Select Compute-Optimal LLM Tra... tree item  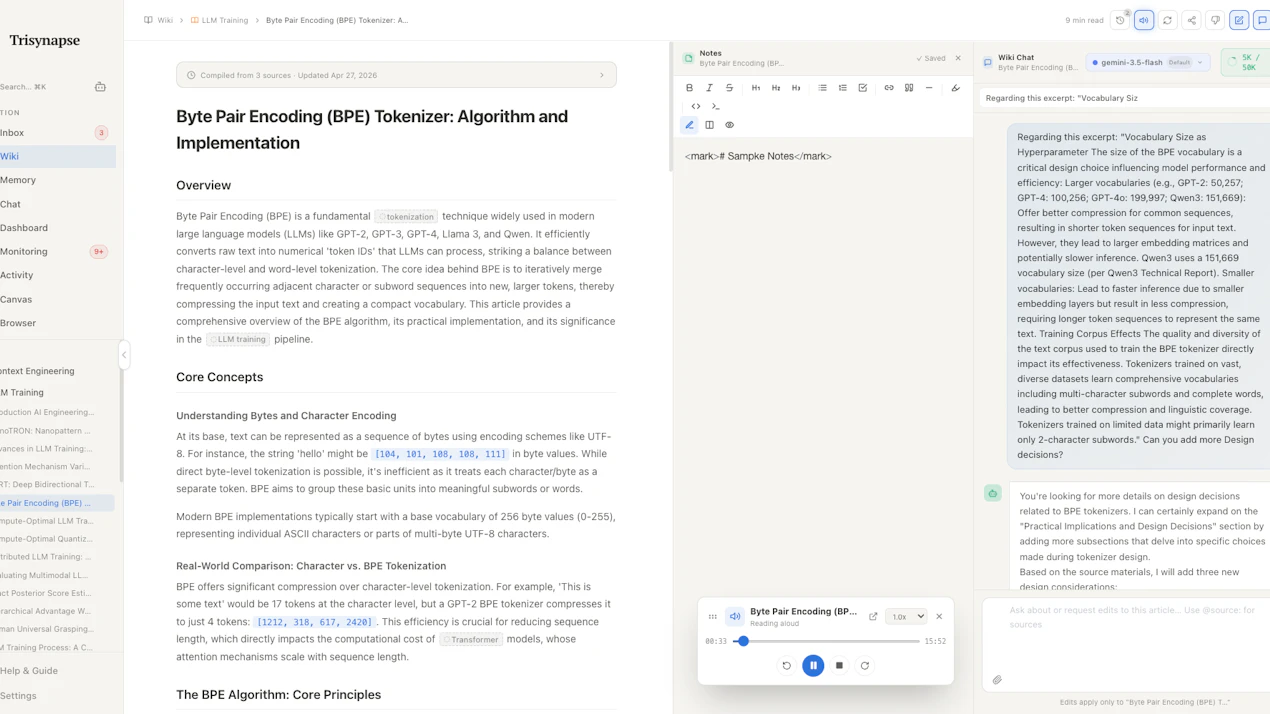(x=57, y=521)
